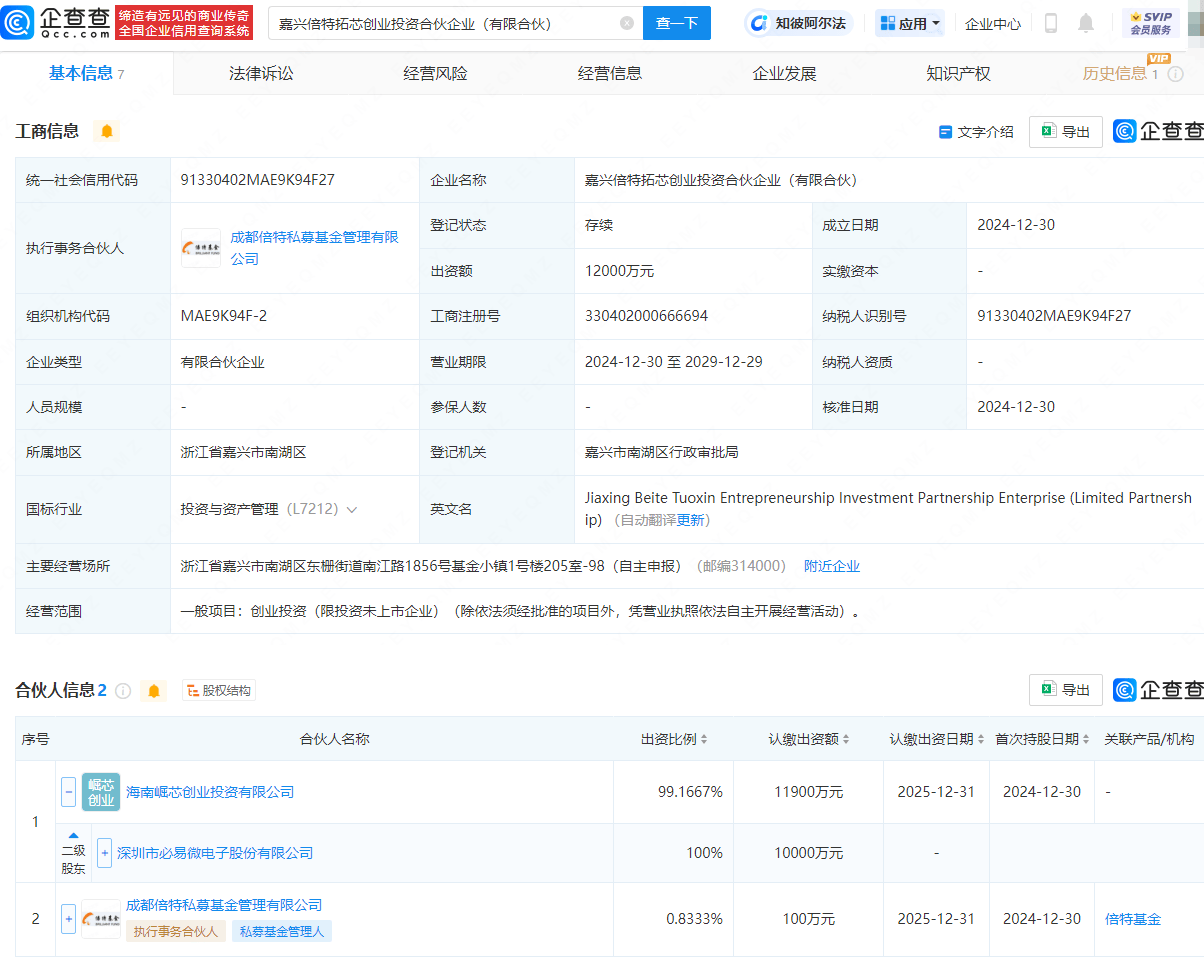Toggle 文字介绍 view
The image size is (1204, 957).
pos(976,132)
